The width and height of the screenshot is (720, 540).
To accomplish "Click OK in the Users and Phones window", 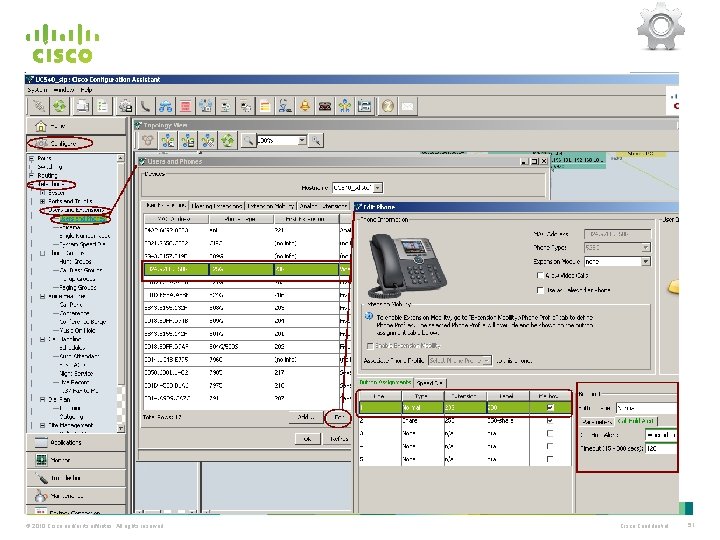I will (307, 439).
